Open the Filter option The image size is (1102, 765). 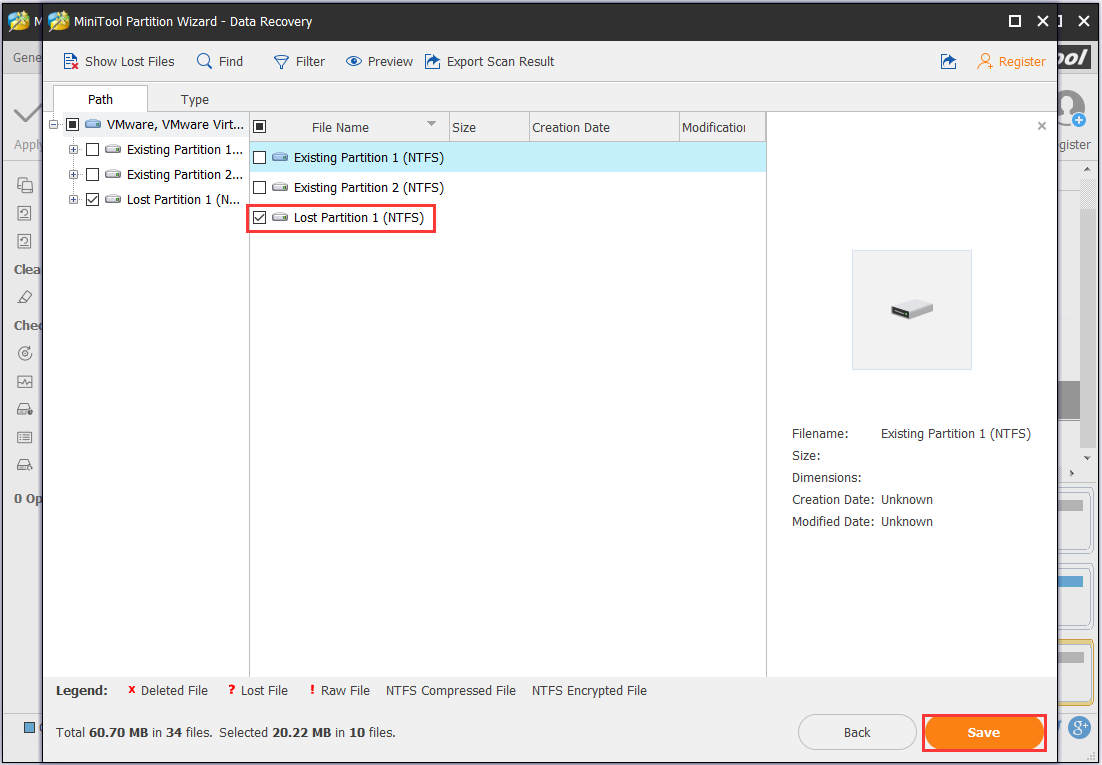(299, 62)
